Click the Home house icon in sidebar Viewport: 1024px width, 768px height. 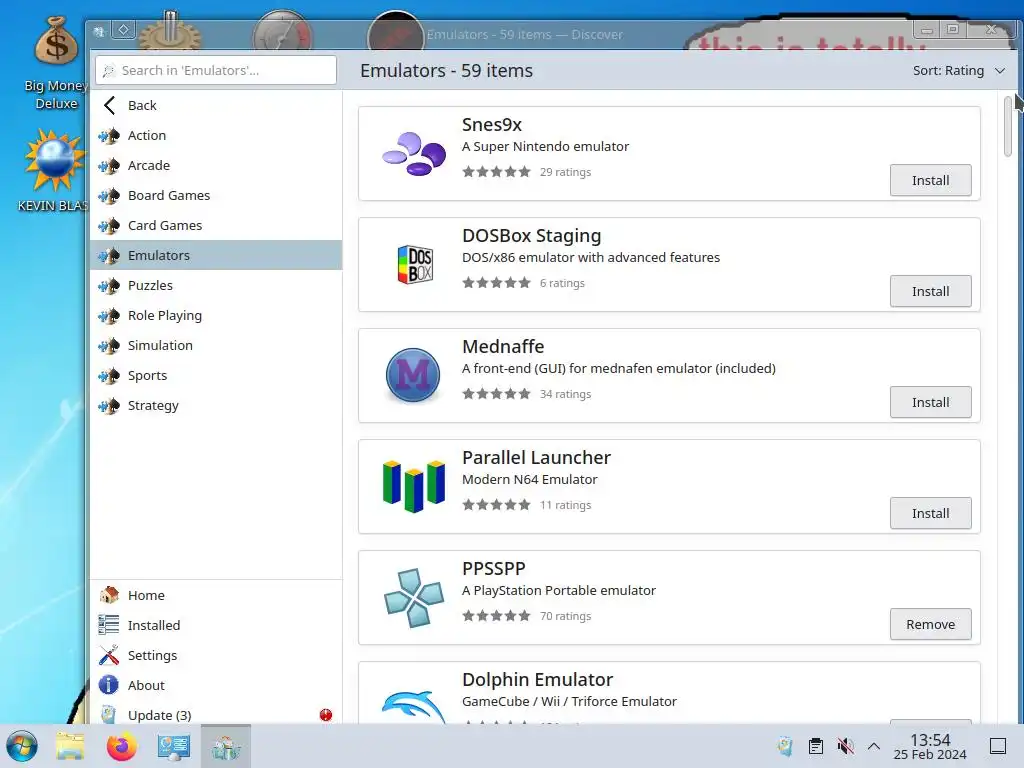[x=109, y=595]
